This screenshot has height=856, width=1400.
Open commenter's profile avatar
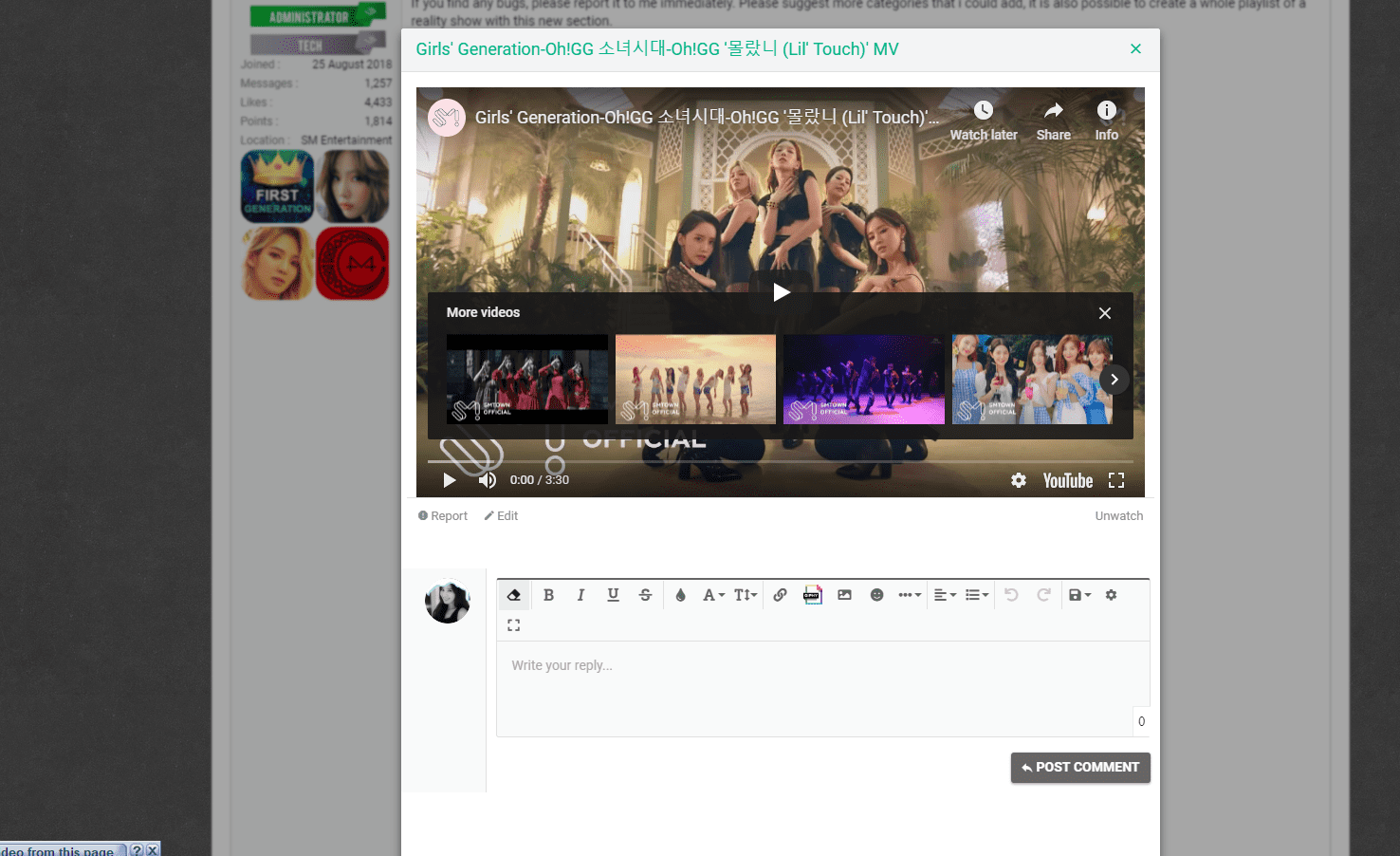tap(448, 602)
